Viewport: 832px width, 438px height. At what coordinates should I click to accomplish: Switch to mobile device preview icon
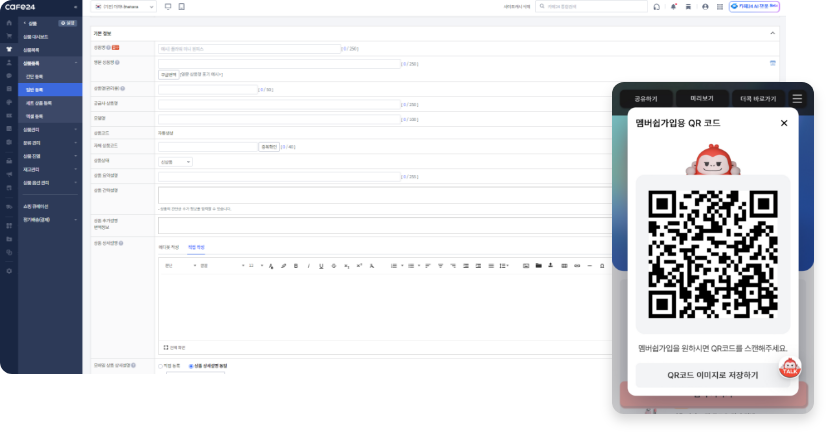pos(182,6)
